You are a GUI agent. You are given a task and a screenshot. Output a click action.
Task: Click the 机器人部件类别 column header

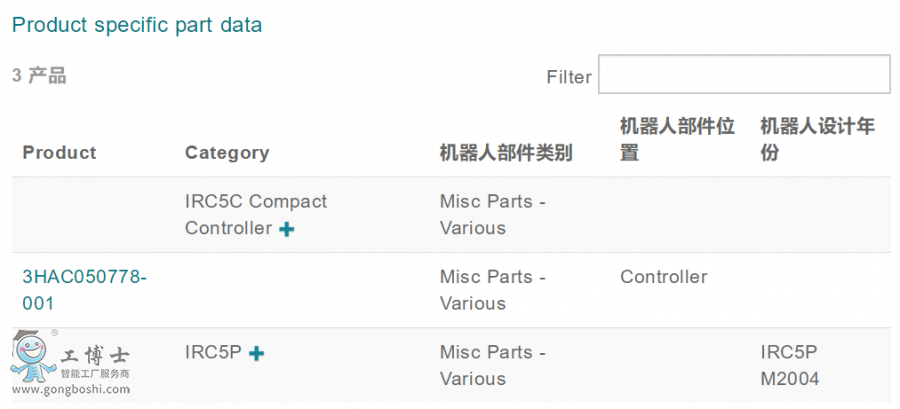[x=506, y=153]
